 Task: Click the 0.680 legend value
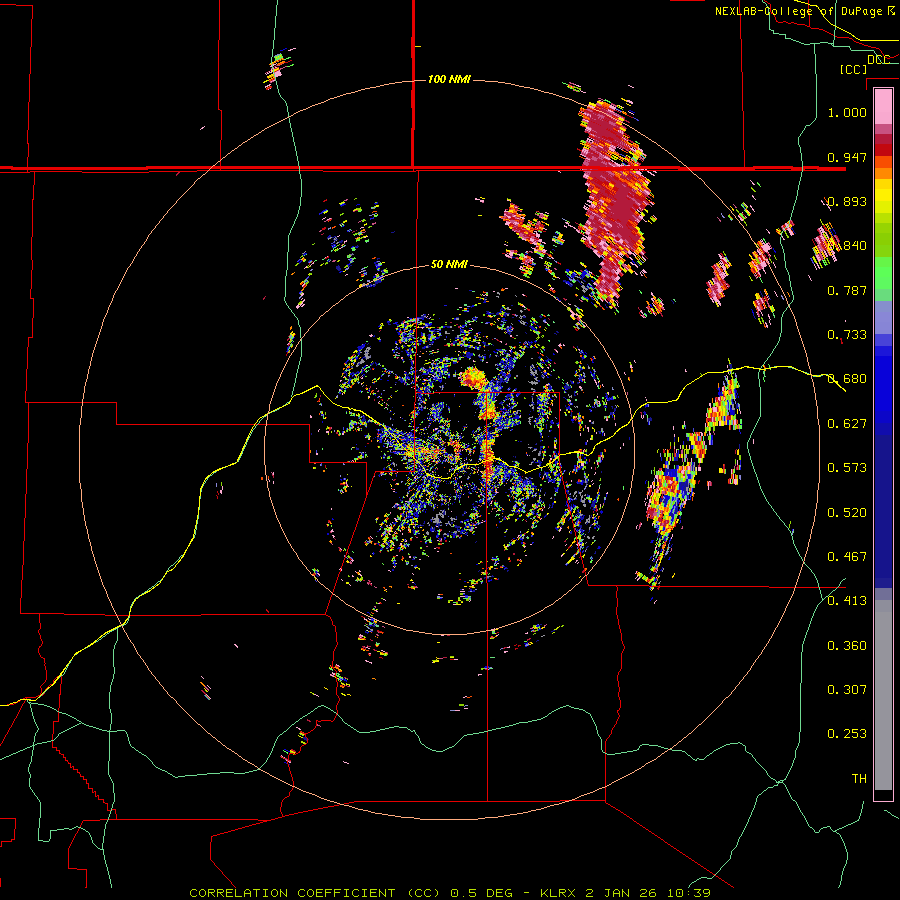click(x=847, y=379)
